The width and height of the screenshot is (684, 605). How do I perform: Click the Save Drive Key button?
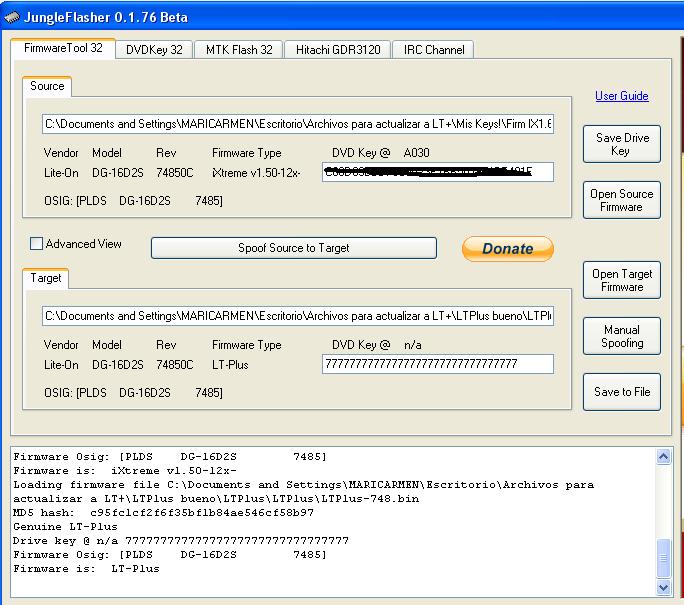tap(621, 144)
